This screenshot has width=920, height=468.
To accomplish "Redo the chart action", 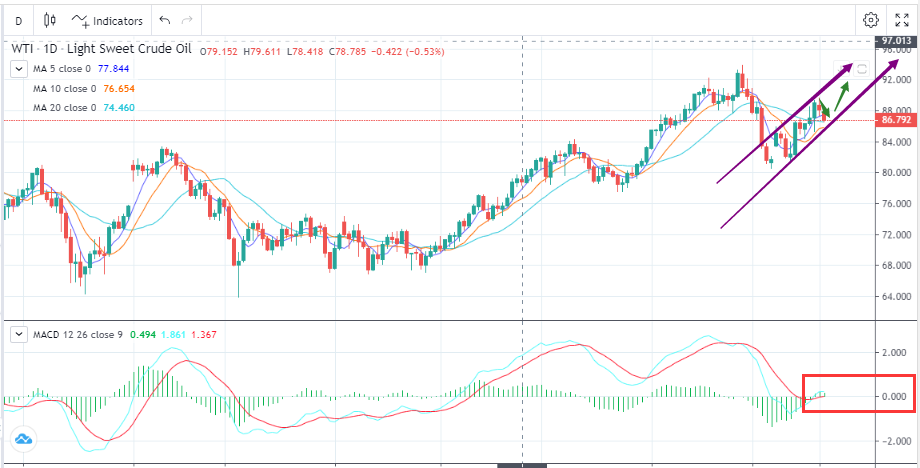I will pos(187,20).
